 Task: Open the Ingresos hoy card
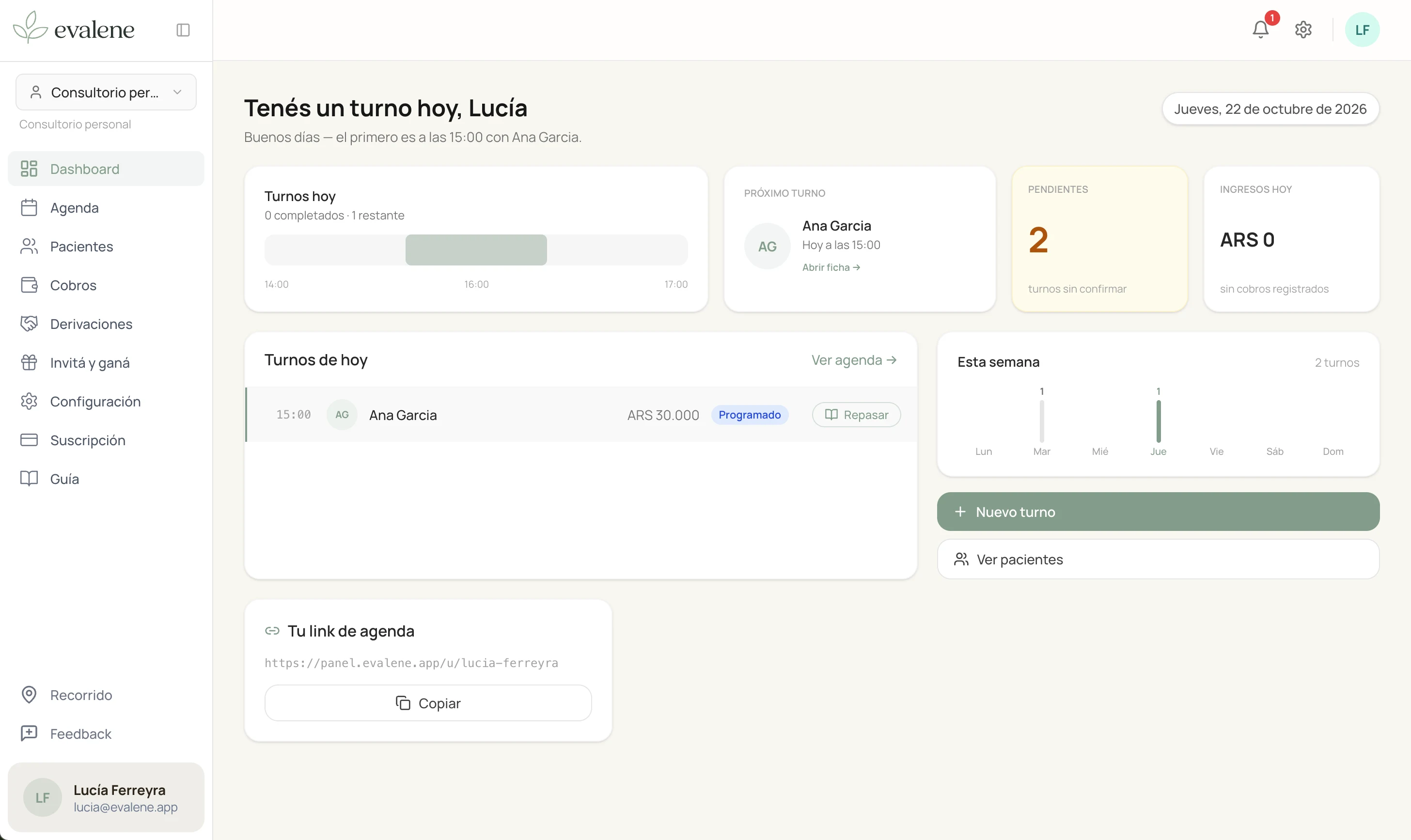point(1291,239)
